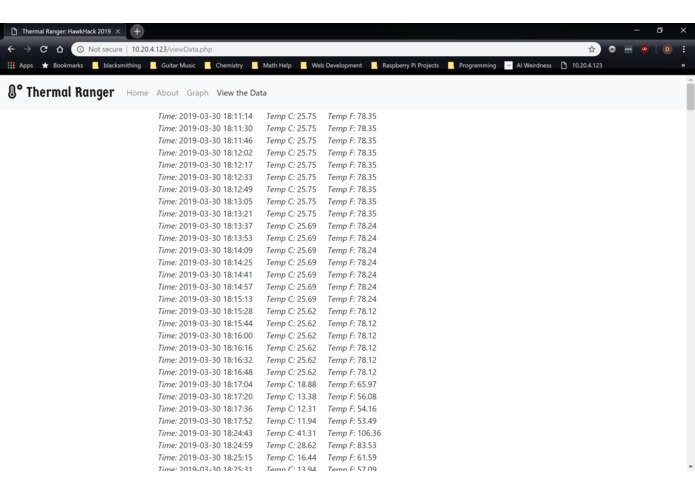Click the red extension icon in toolbar
The width and height of the screenshot is (695, 494).
645,49
